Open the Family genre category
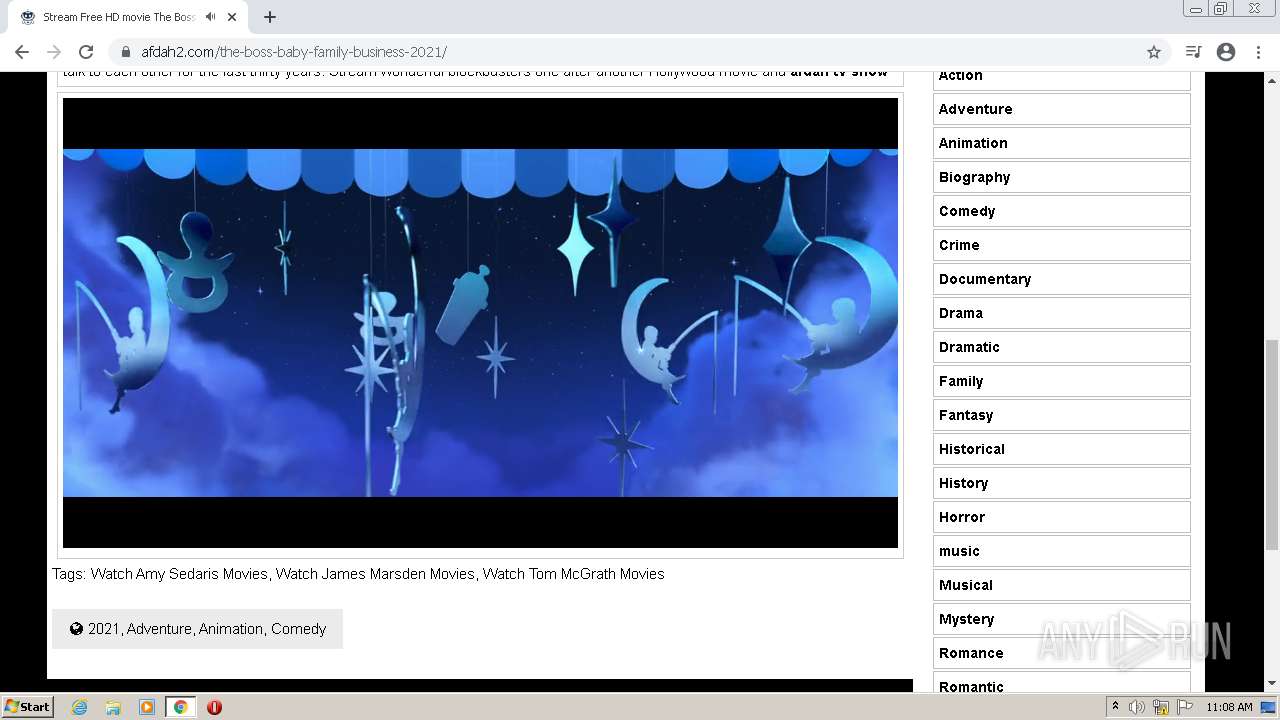The height and width of the screenshot is (720, 1280). (1061, 381)
